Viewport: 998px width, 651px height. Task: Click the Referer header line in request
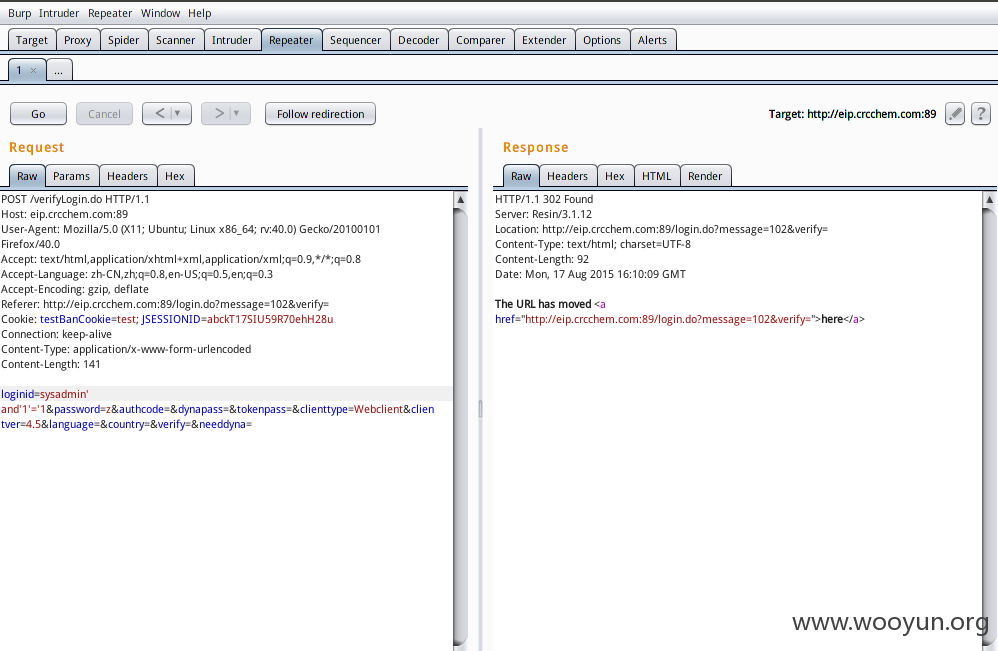[165, 304]
